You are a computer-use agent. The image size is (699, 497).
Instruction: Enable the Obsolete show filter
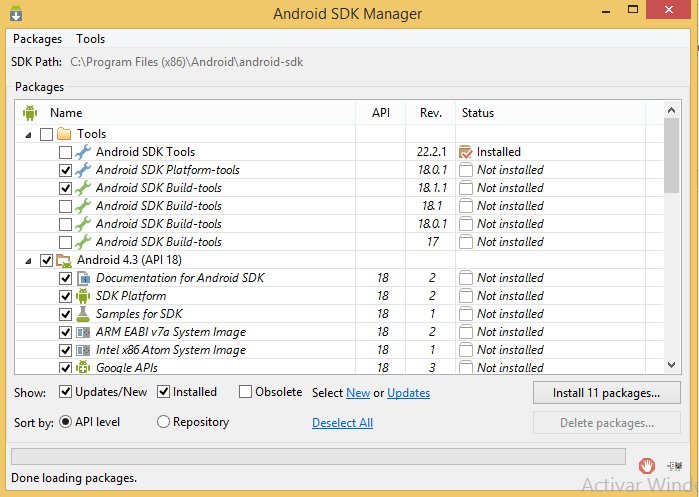(x=245, y=392)
